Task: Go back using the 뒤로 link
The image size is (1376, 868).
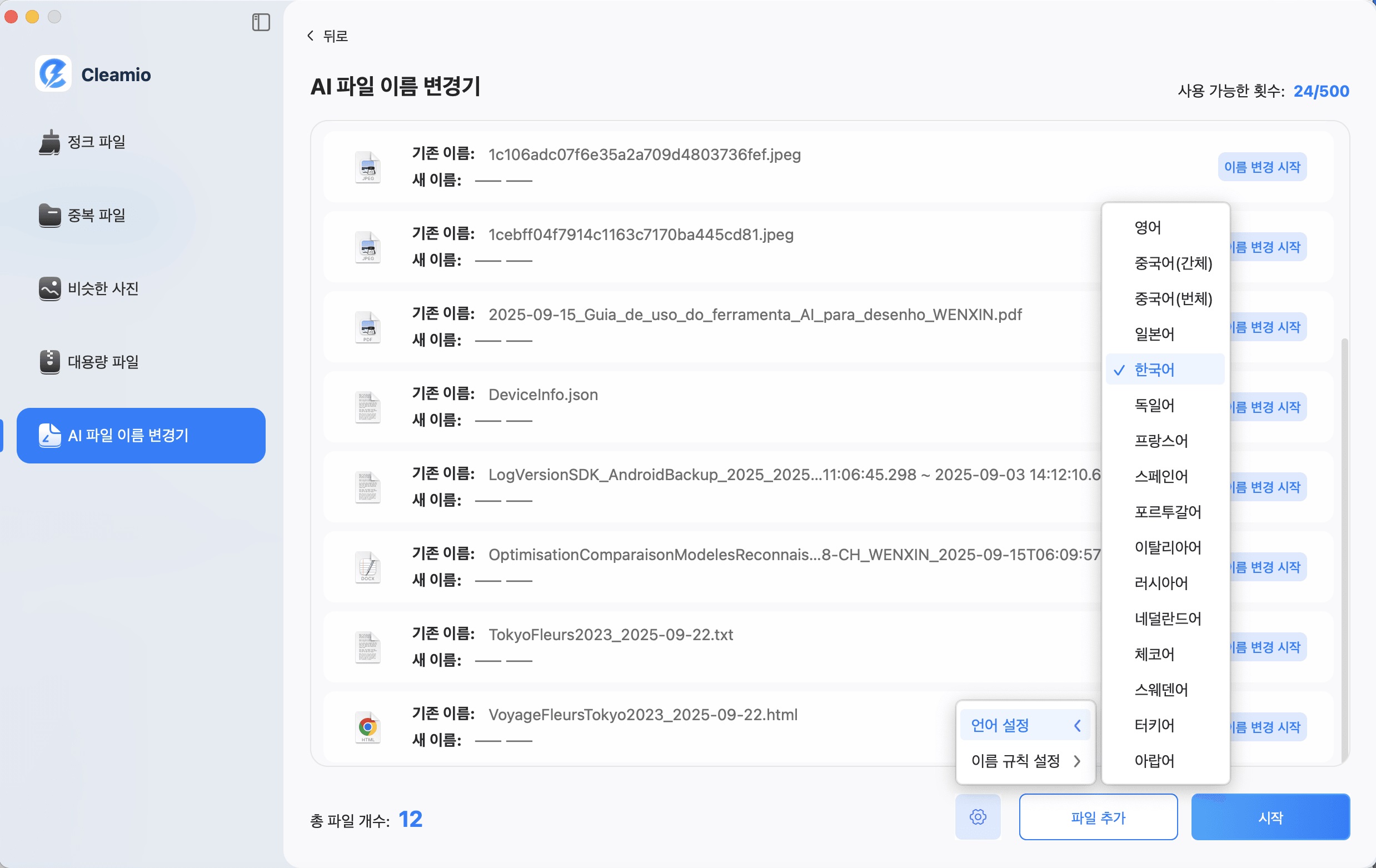Action: 328,36
